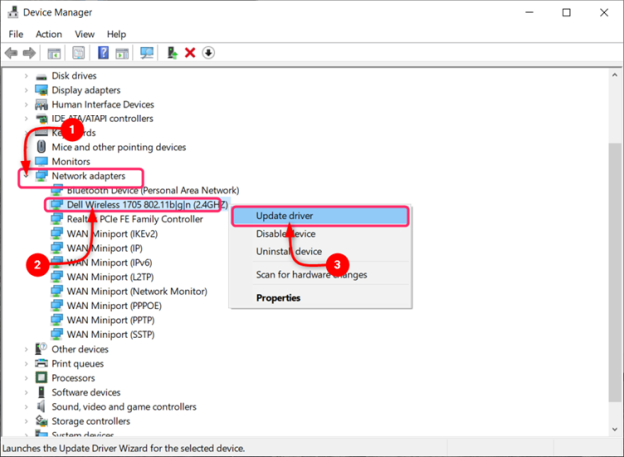Select WAN Miniport (IKEv2) entry
Image resolution: width=624 pixels, height=457 pixels.
(112, 234)
